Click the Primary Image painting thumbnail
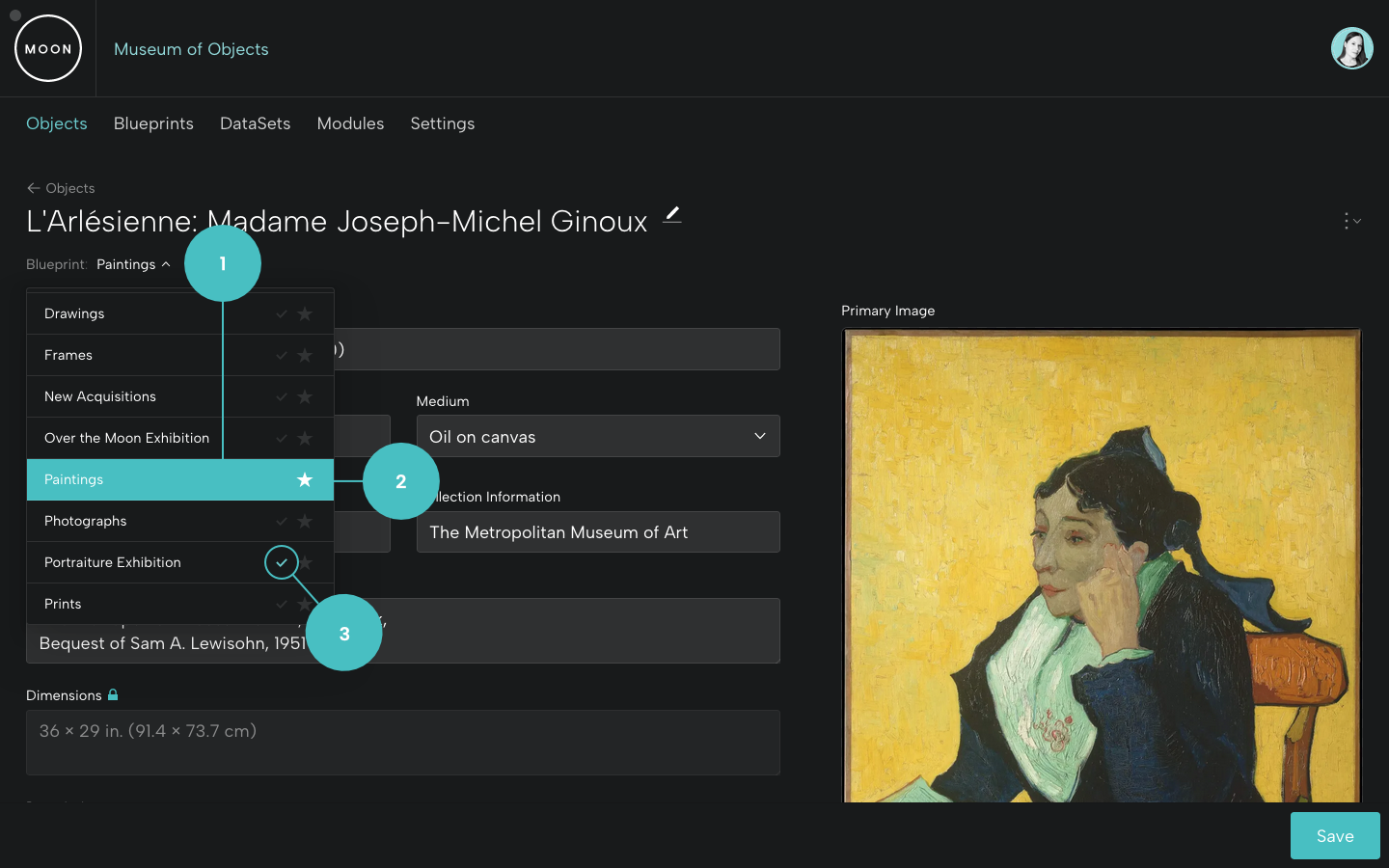The image size is (1389, 868). tap(1102, 566)
